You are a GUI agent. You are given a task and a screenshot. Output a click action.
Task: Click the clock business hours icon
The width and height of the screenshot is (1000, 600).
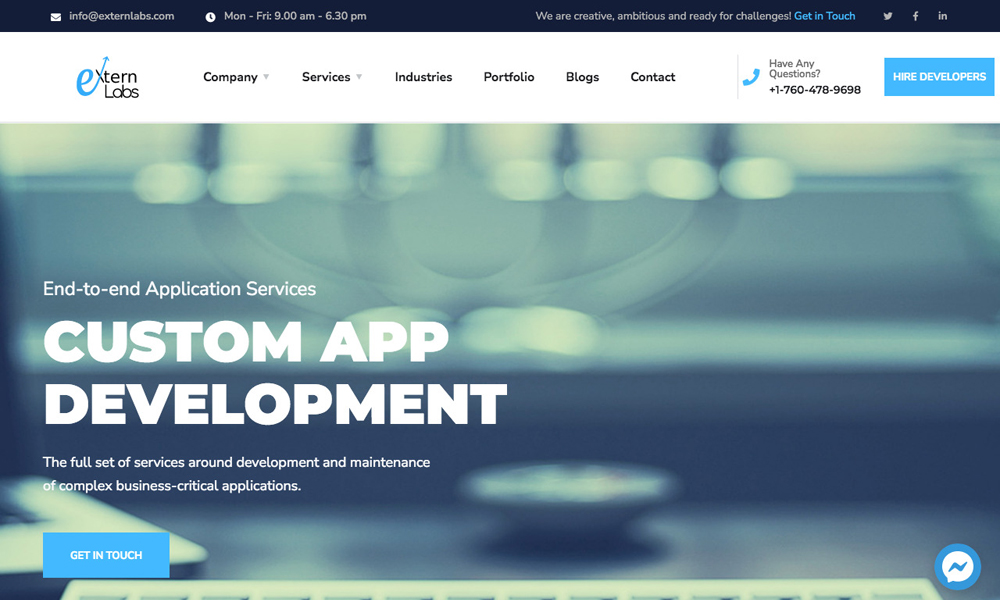210,17
